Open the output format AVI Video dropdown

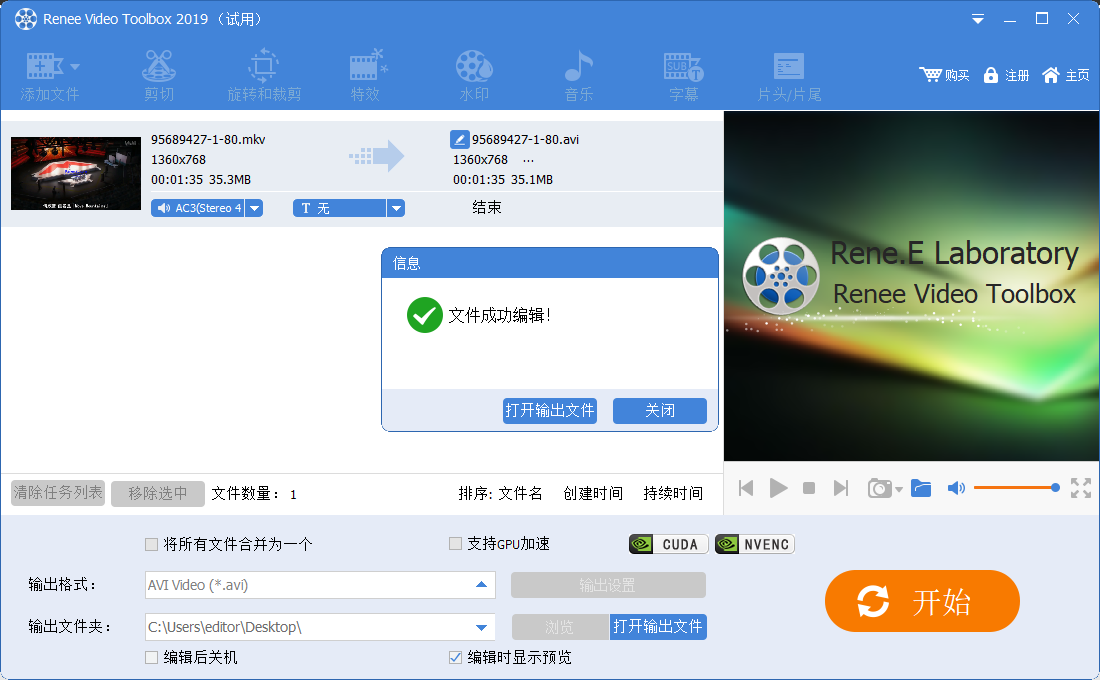click(x=481, y=585)
